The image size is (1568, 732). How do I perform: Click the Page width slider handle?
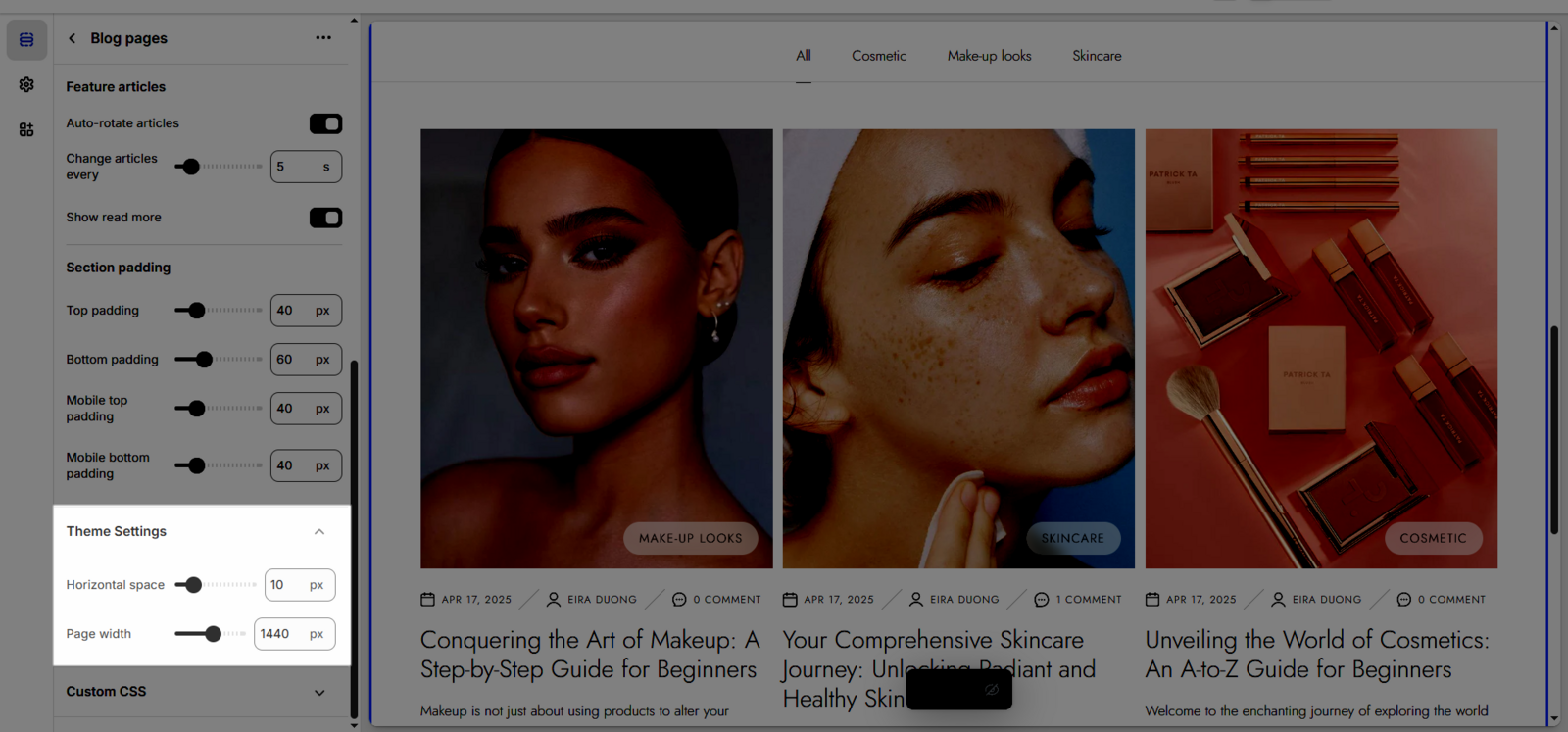(213, 634)
